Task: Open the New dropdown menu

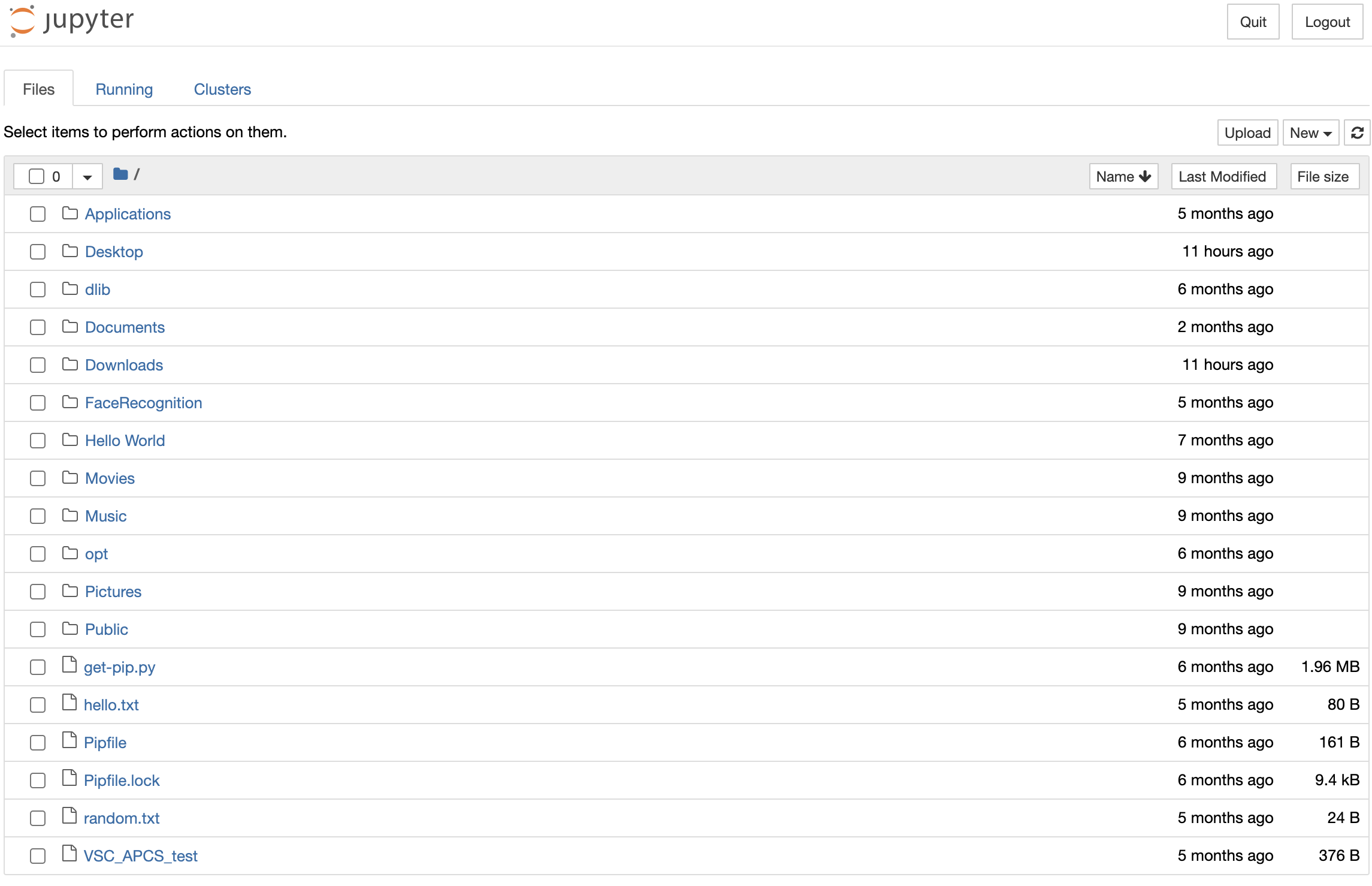Action: point(1310,132)
